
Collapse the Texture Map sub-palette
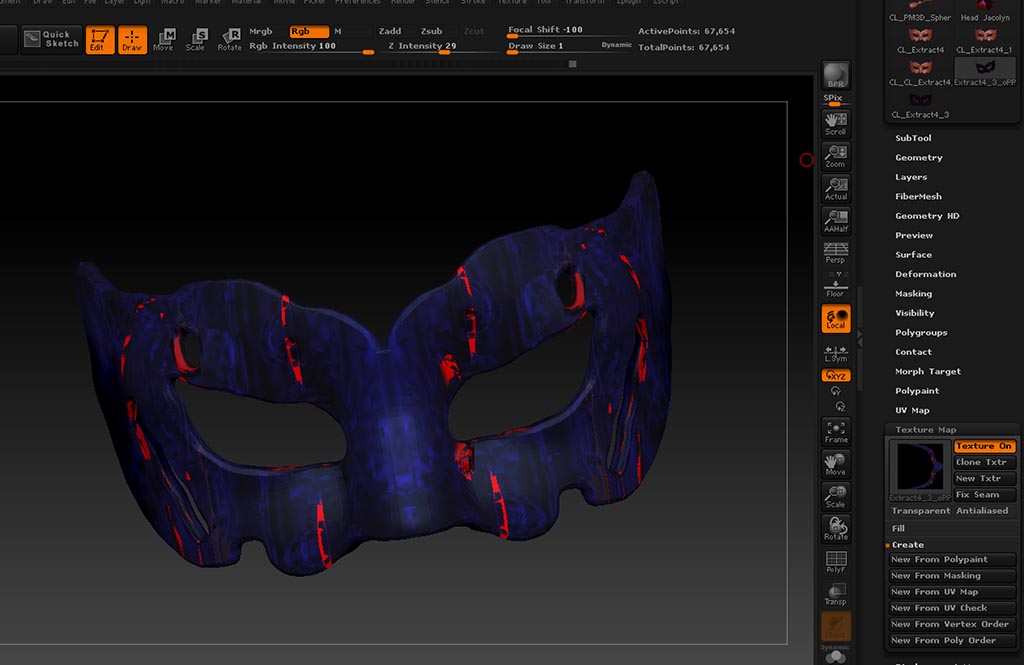click(925, 430)
